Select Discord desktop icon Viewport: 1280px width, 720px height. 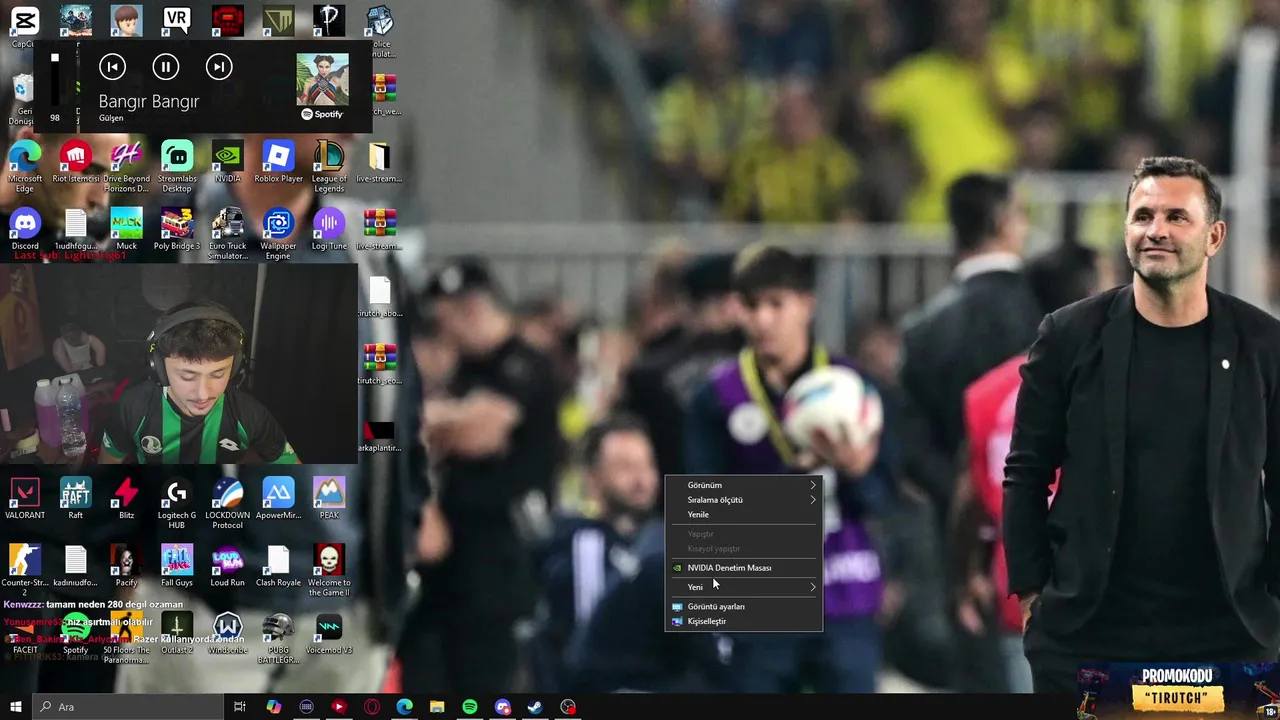(25, 230)
